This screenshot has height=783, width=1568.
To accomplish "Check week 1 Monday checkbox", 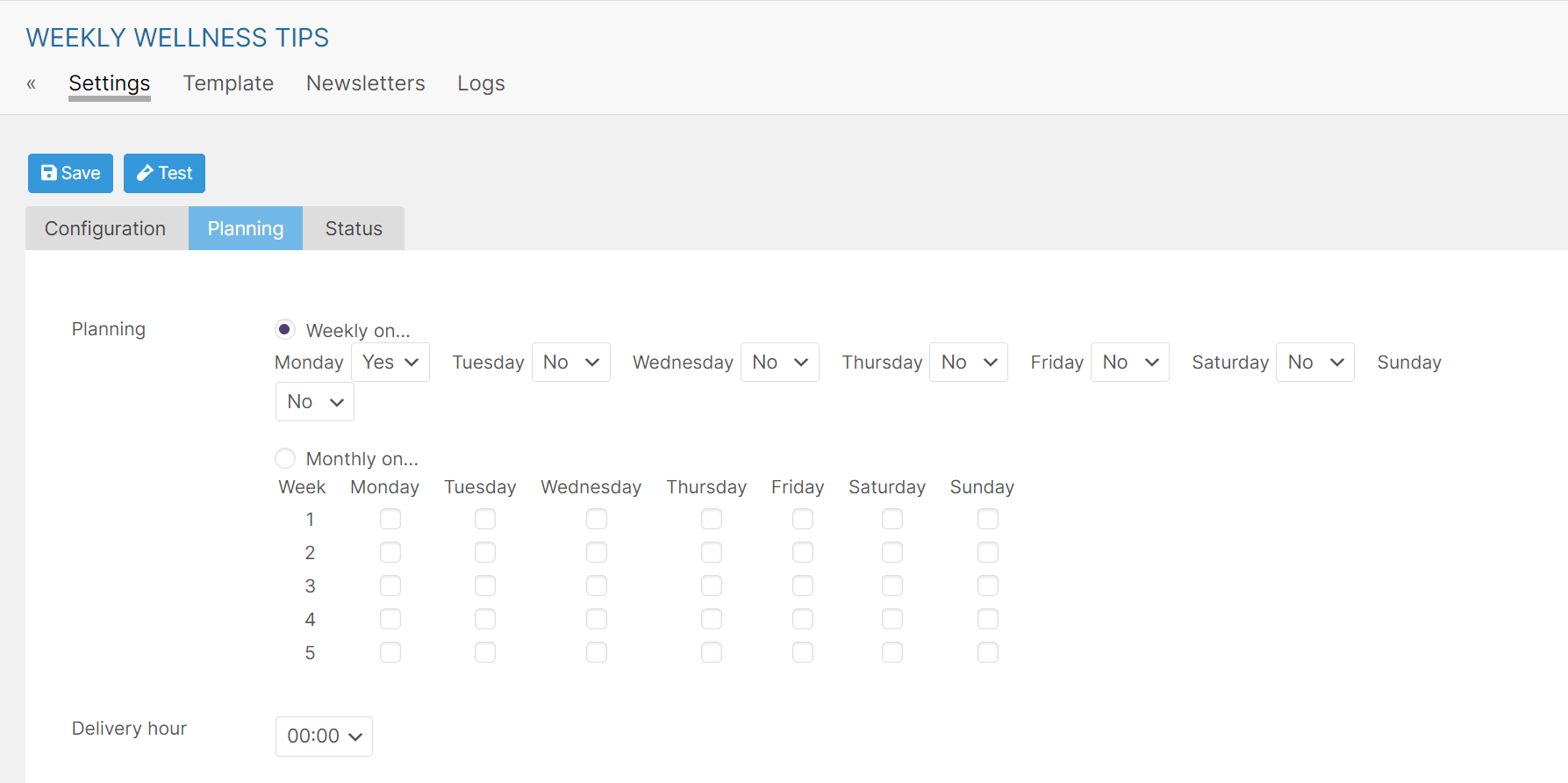I will [x=390, y=520].
